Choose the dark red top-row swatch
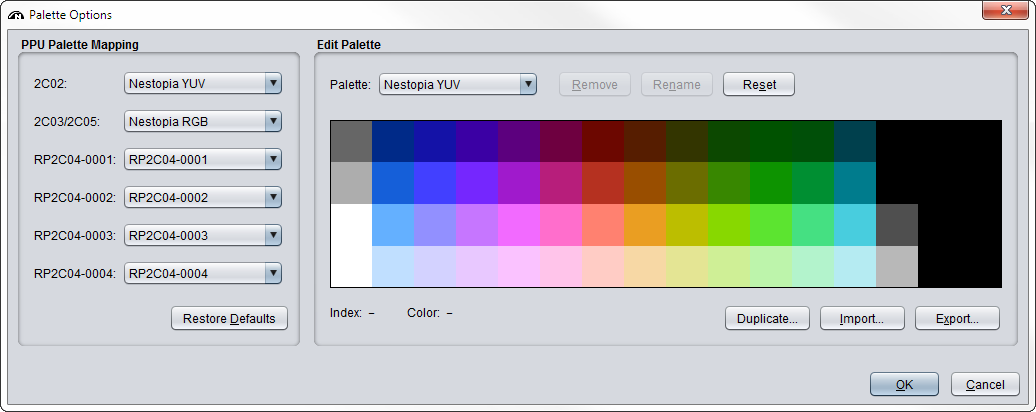The height and width of the screenshot is (412, 1036). click(x=602, y=141)
